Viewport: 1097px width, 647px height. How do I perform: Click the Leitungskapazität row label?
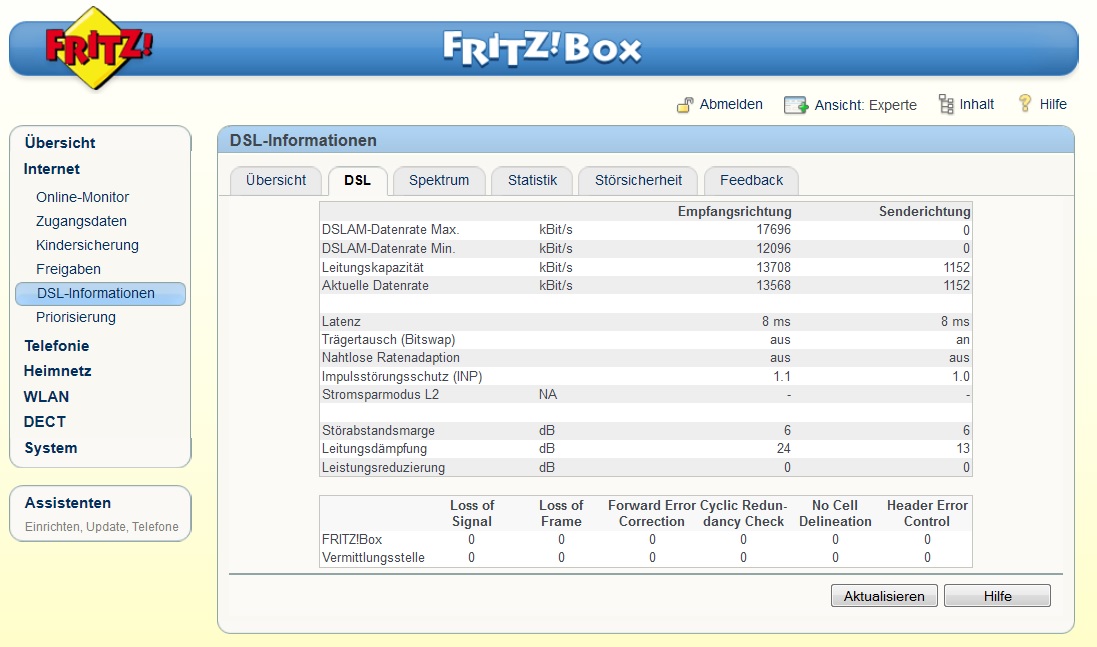point(373,267)
